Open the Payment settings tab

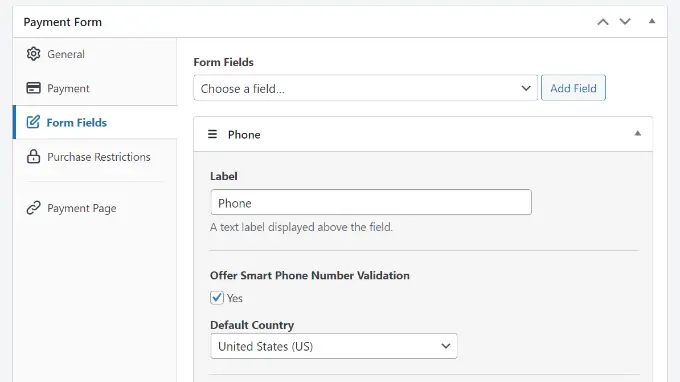[x=95, y=88]
